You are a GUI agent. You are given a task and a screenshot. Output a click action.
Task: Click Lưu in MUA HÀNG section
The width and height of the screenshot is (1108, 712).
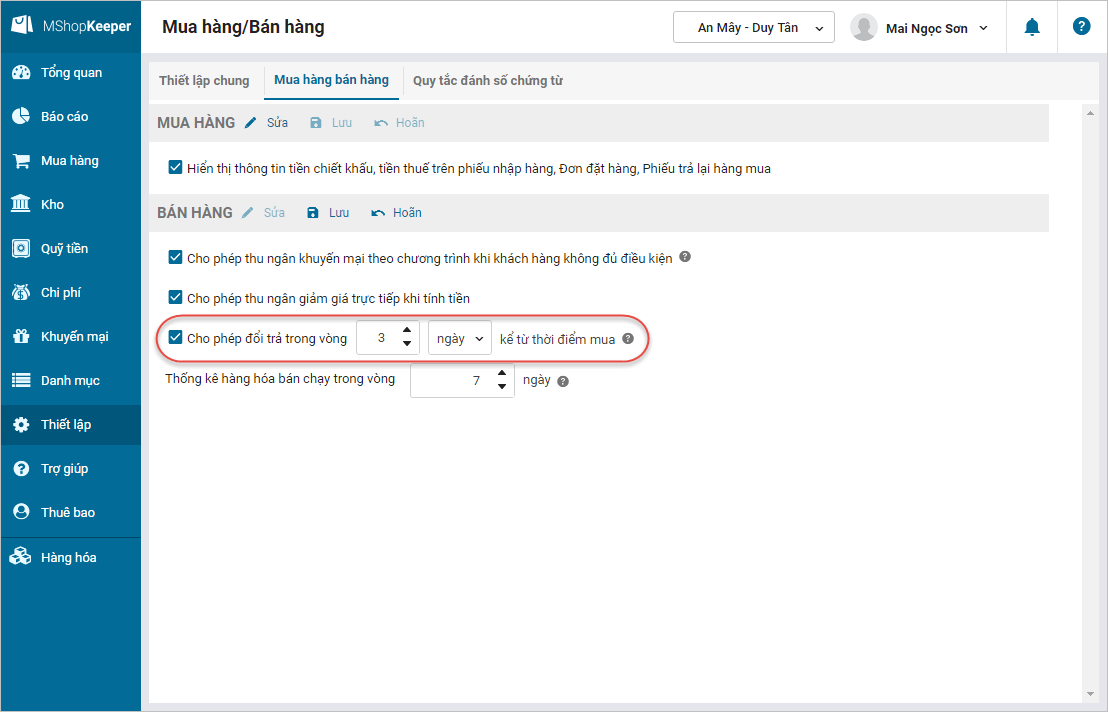tap(341, 123)
